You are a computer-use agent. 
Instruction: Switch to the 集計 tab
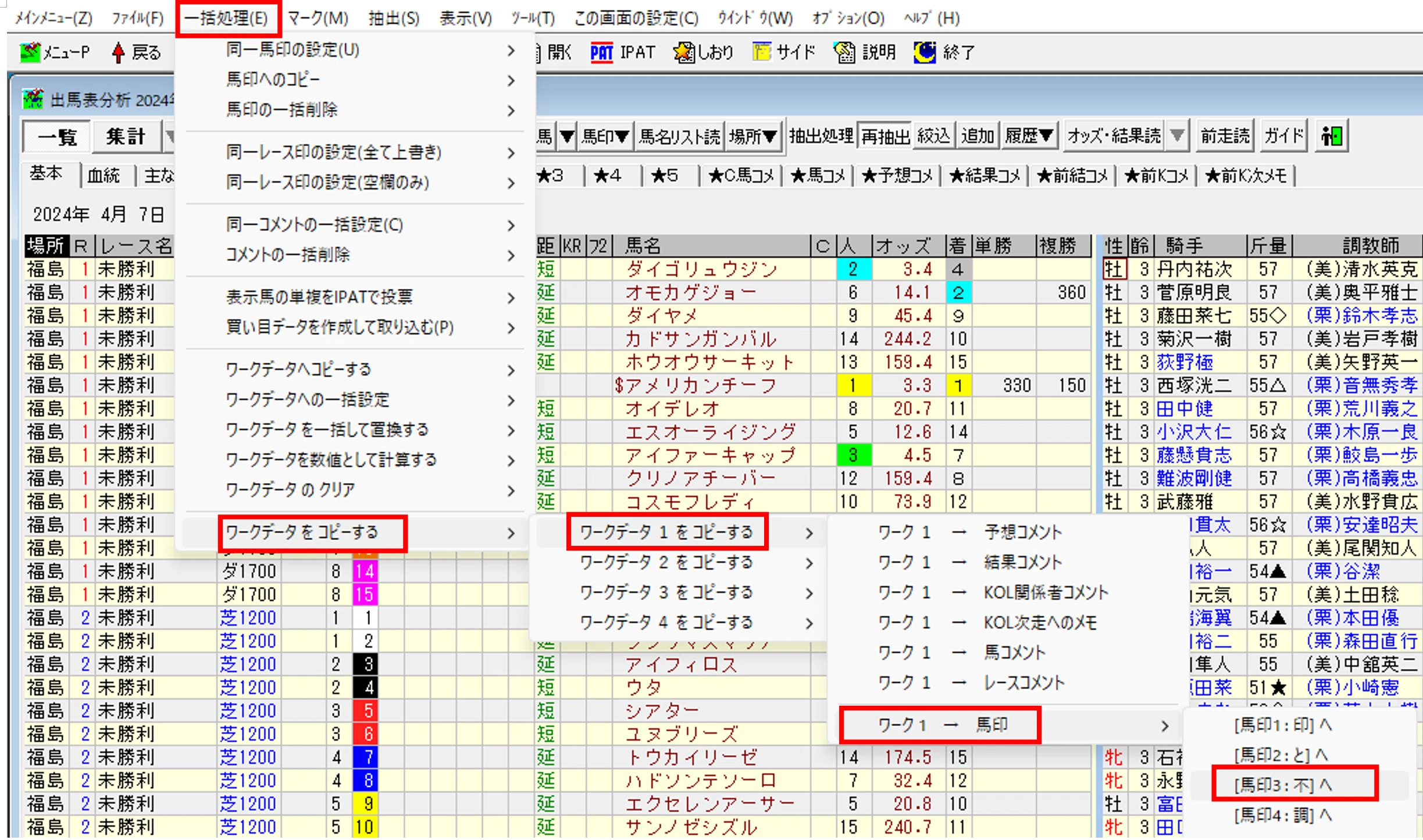pos(126,137)
